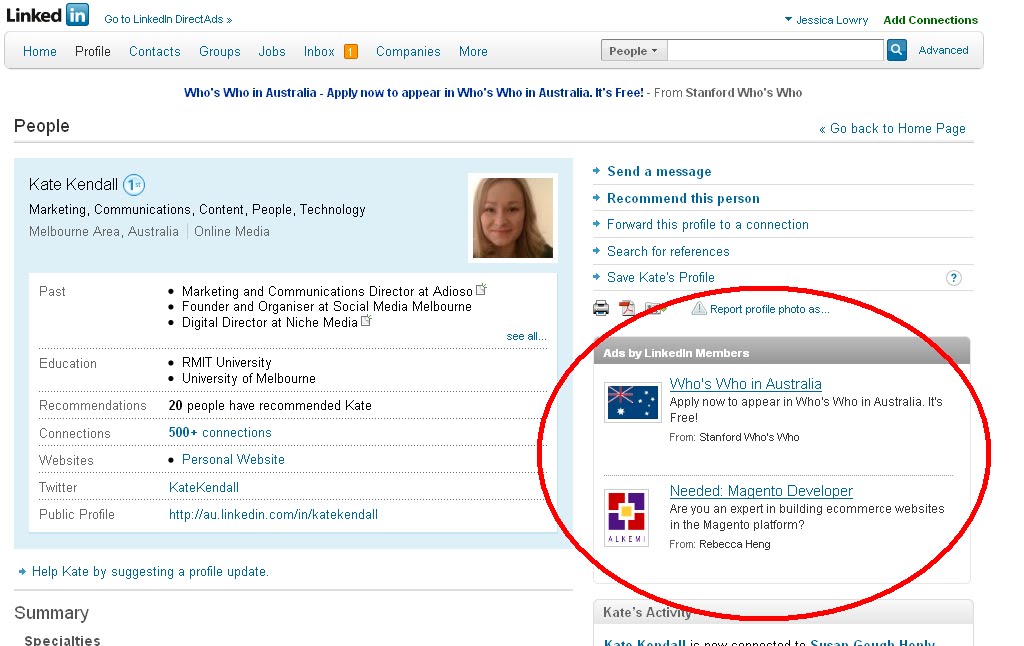This screenshot has height=646, width=1024.
Task: Go to Home tab
Action: [40, 52]
